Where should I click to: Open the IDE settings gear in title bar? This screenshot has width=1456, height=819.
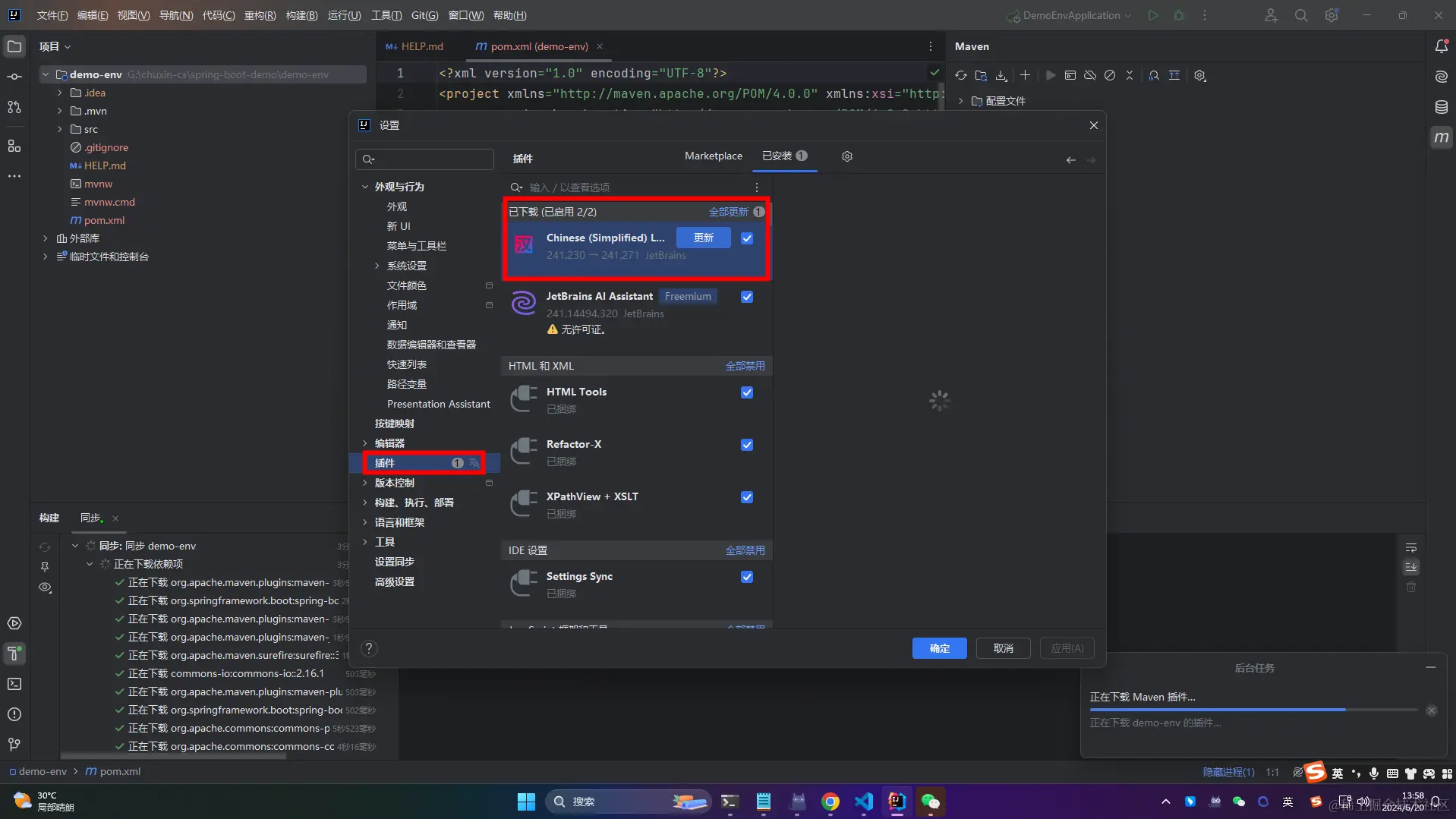tap(1332, 15)
